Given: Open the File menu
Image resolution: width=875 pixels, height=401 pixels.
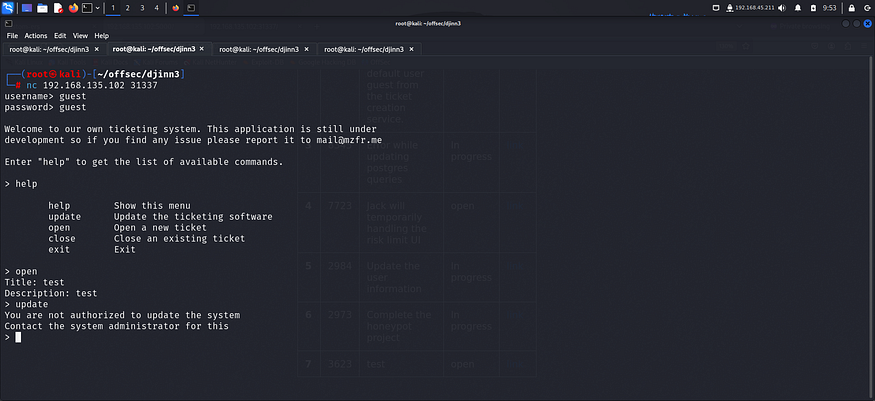Looking at the screenshot, I should point(12,36).
